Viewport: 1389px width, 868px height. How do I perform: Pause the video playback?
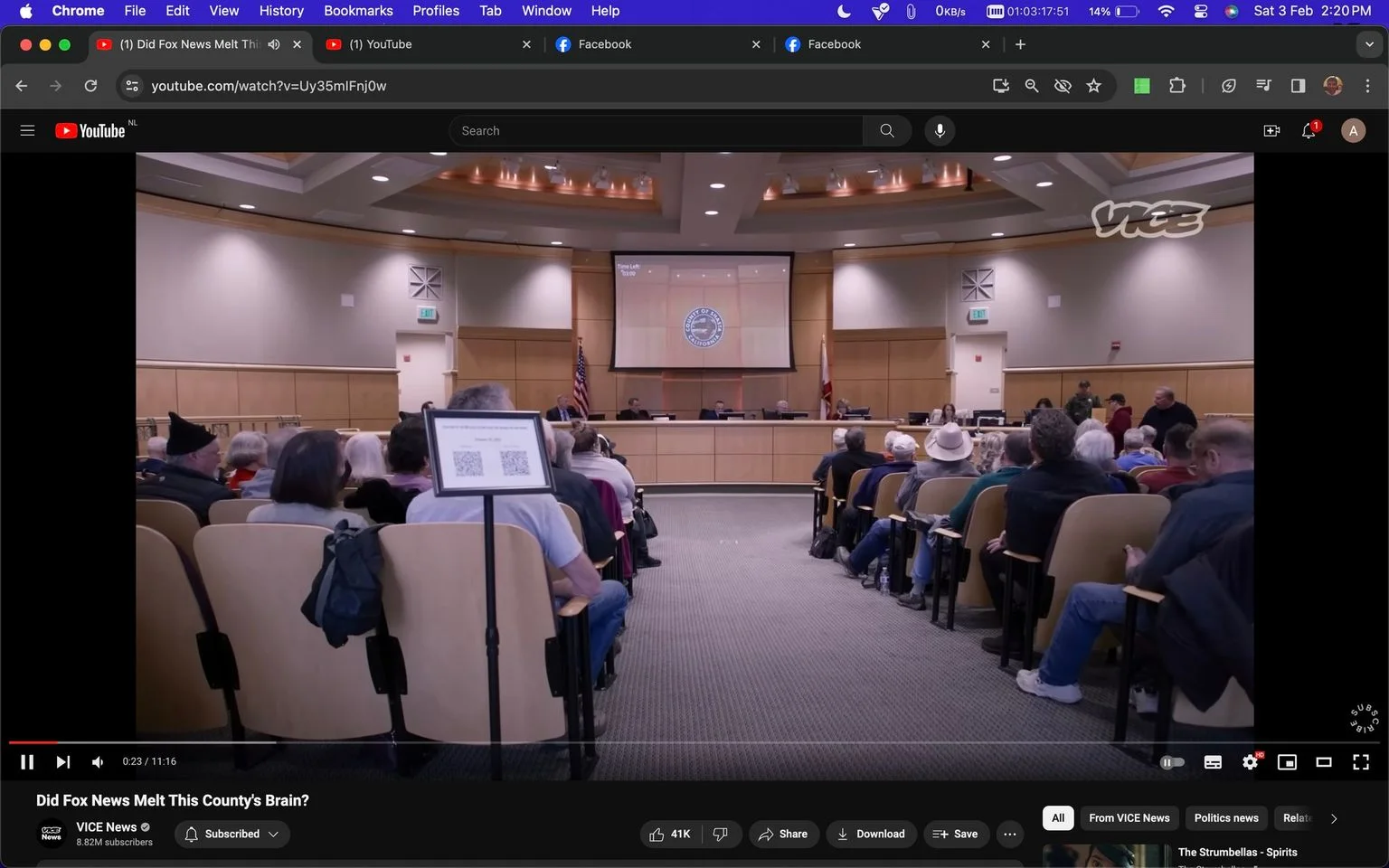pyautogui.click(x=27, y=762)
